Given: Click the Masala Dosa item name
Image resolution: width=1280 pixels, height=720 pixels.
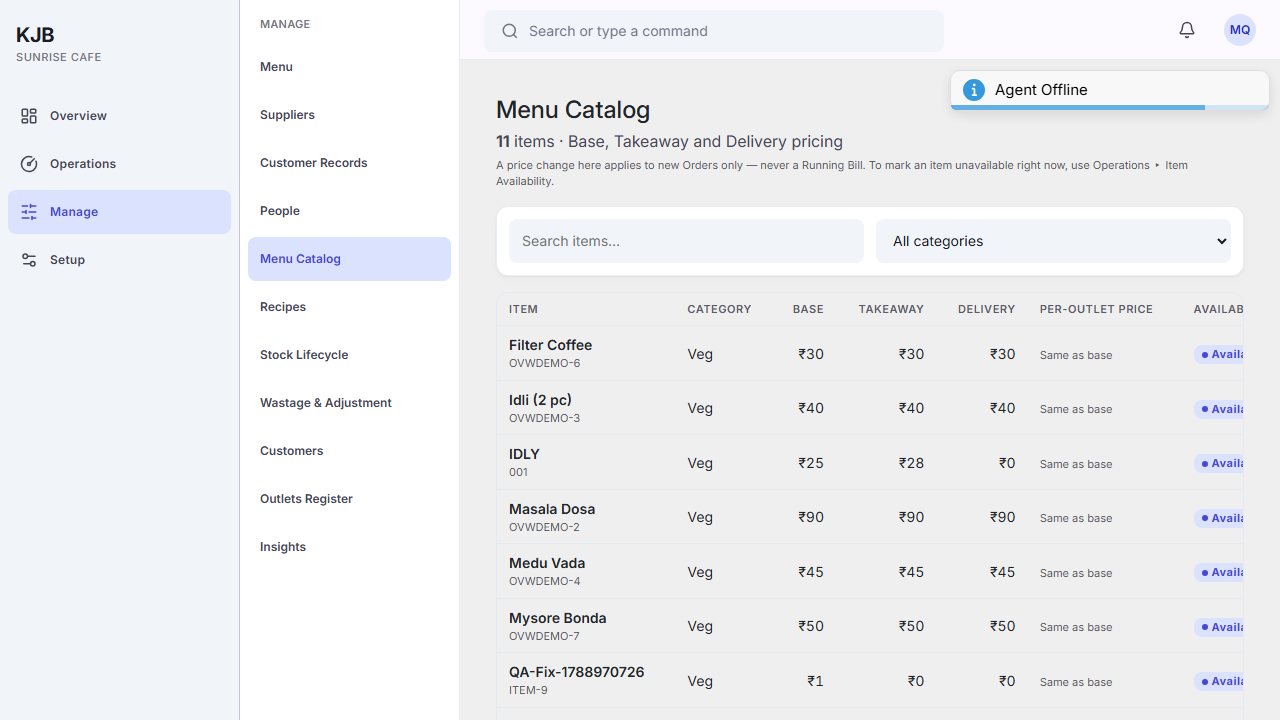Looking at the screenshot, I should pyautogui.click(x=552, y=509).
